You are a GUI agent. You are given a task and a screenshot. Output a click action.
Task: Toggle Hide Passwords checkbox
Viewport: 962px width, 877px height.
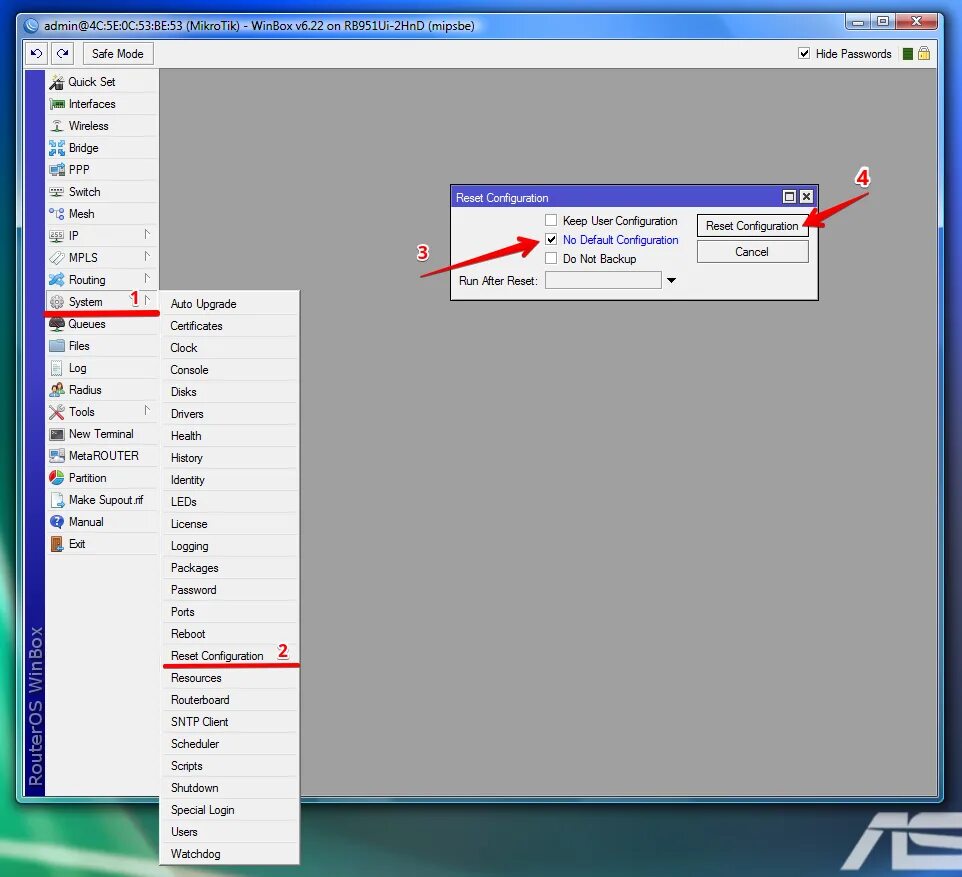(804, 53)
